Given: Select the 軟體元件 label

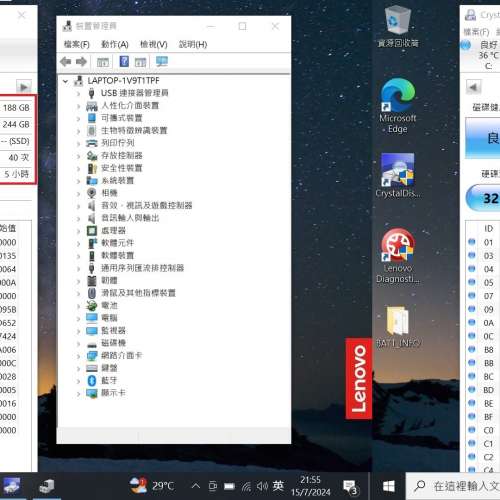Looking at the screenshot, I should (117, 243).
